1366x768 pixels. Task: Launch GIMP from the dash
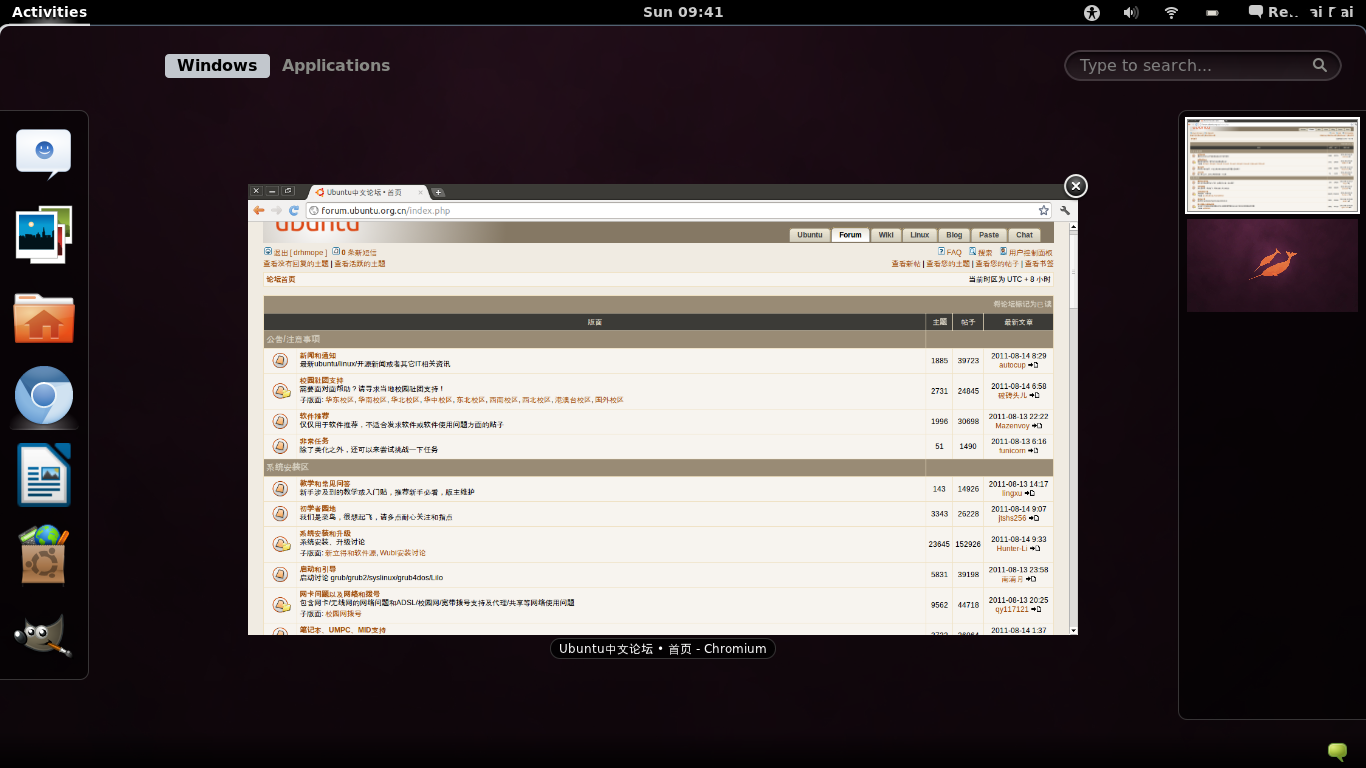tap(44, 635)
